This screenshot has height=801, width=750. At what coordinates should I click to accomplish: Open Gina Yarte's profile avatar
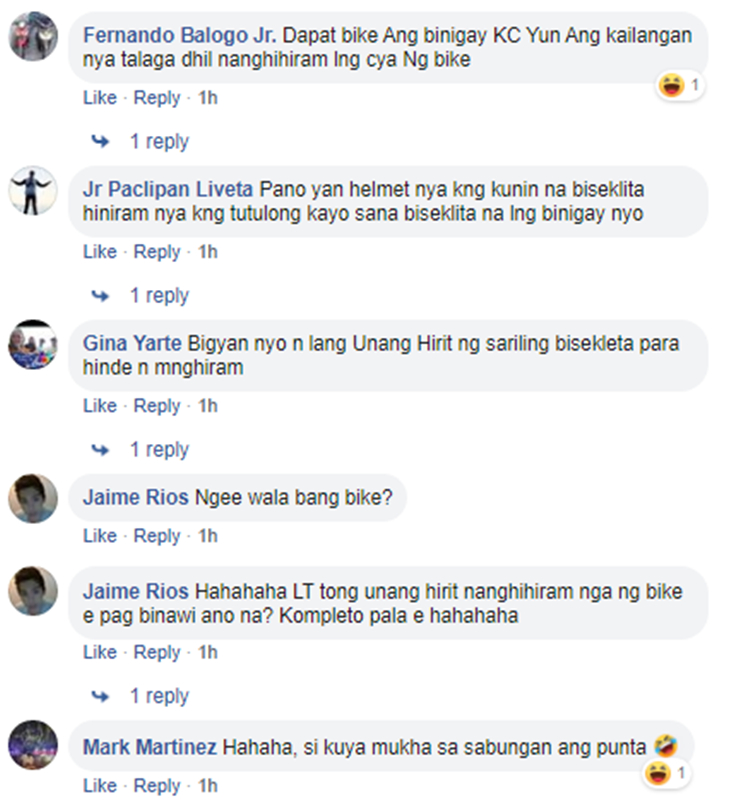point(33,345)
